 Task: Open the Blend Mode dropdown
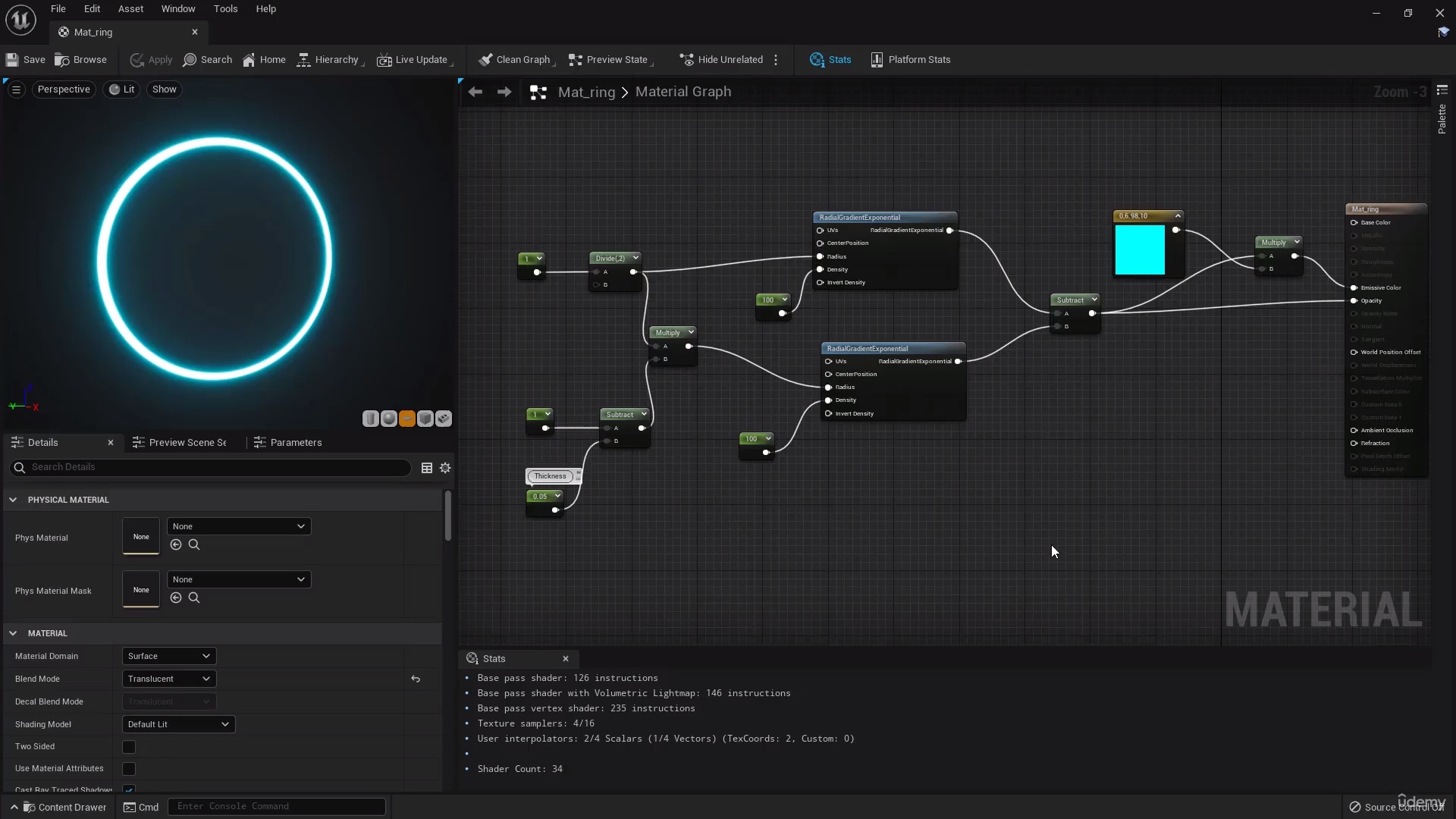(168, 679)
